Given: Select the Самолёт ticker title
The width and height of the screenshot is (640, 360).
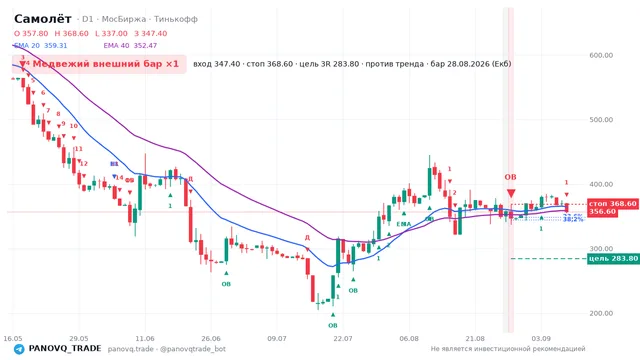Looking at the screenshot, I should pos(43,19).
